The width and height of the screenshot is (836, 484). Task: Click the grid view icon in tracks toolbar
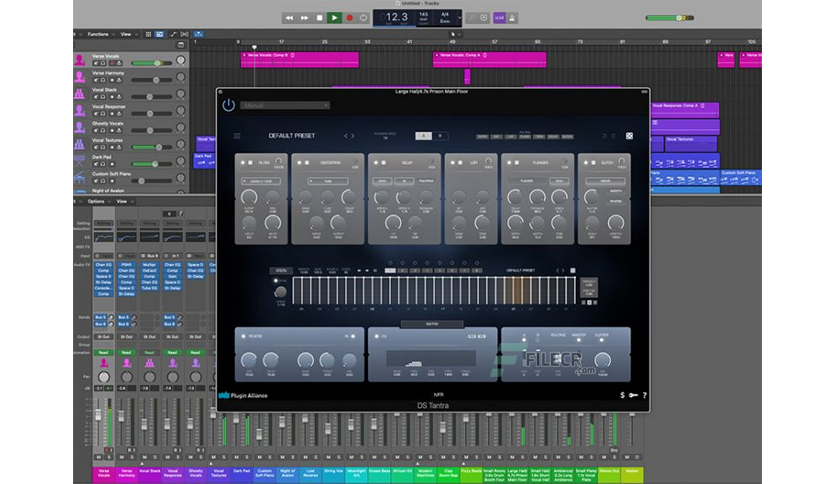click(148, 34)
